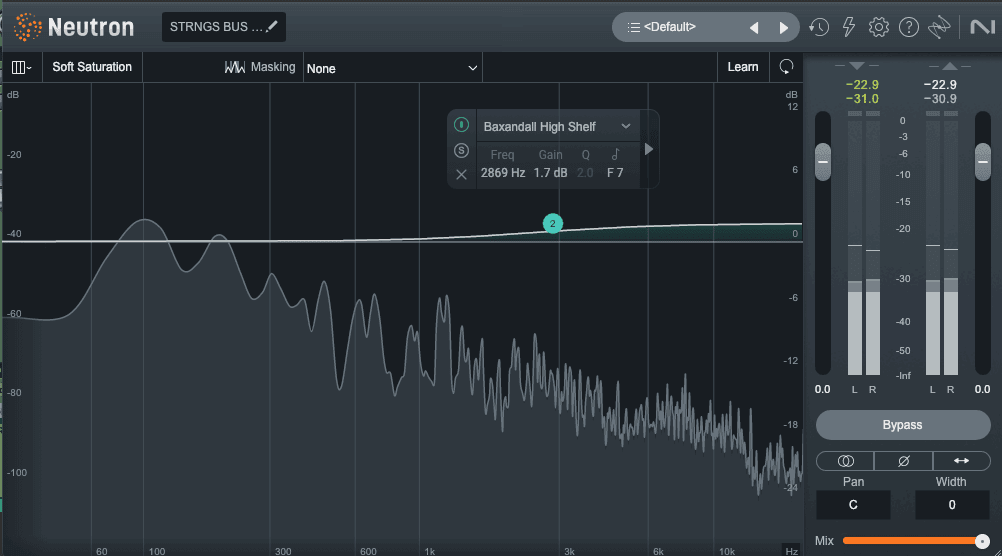Click the output meter up triangle icon

click(x=950, y=66)
